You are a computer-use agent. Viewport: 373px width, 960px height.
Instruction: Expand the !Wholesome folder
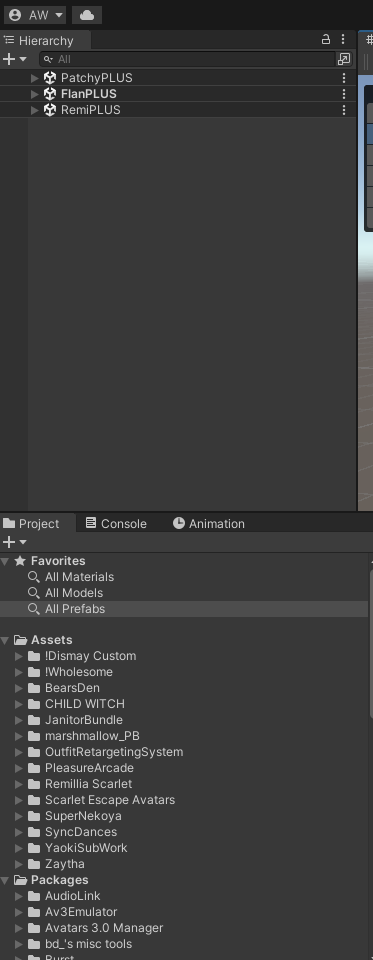tap(19, 672)
